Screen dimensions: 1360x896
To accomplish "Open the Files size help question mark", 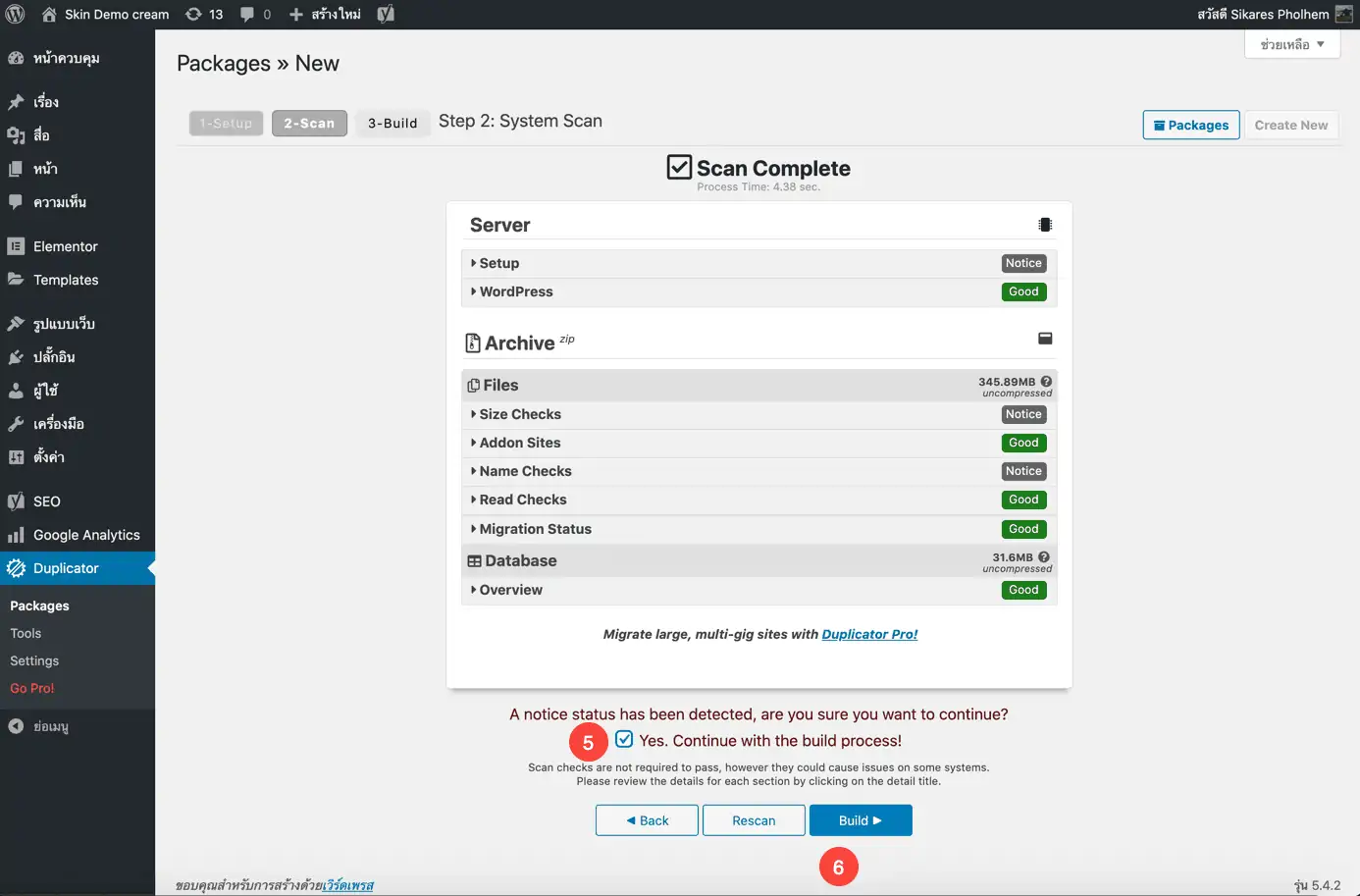I will tap(1046, 382).
